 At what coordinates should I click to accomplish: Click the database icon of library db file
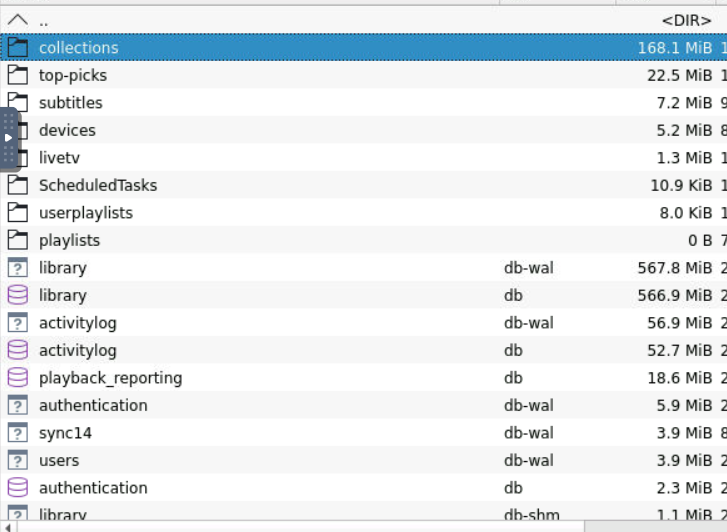(x=17, y=295)
